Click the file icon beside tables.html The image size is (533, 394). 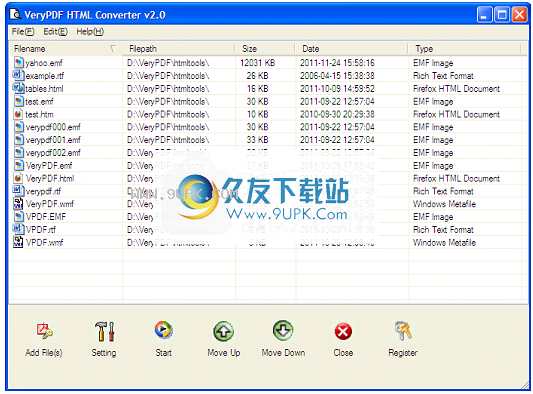[18, 88]
